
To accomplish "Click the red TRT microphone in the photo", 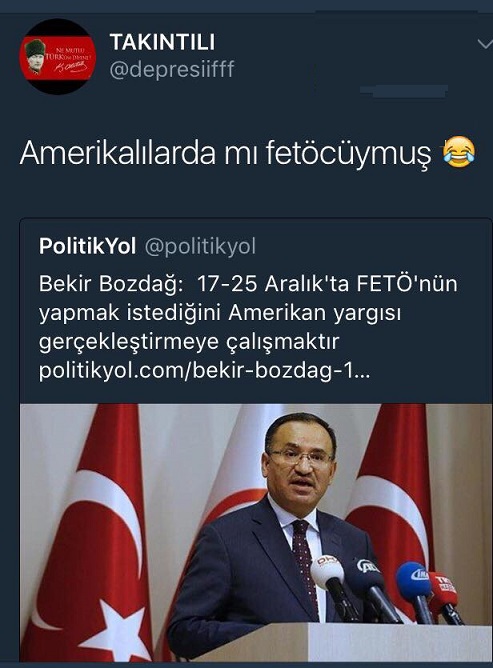I will [443, 590].
